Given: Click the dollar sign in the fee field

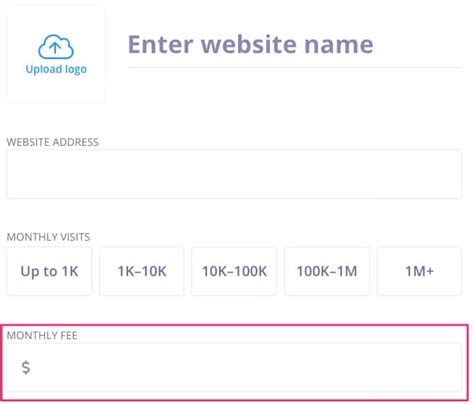Looking at the screenshot, I should coord(26,367).
